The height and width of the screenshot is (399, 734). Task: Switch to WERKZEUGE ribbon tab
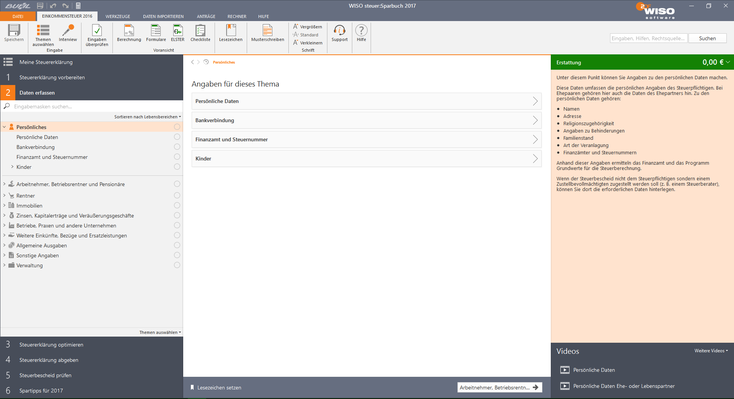[x=117, y=16]
